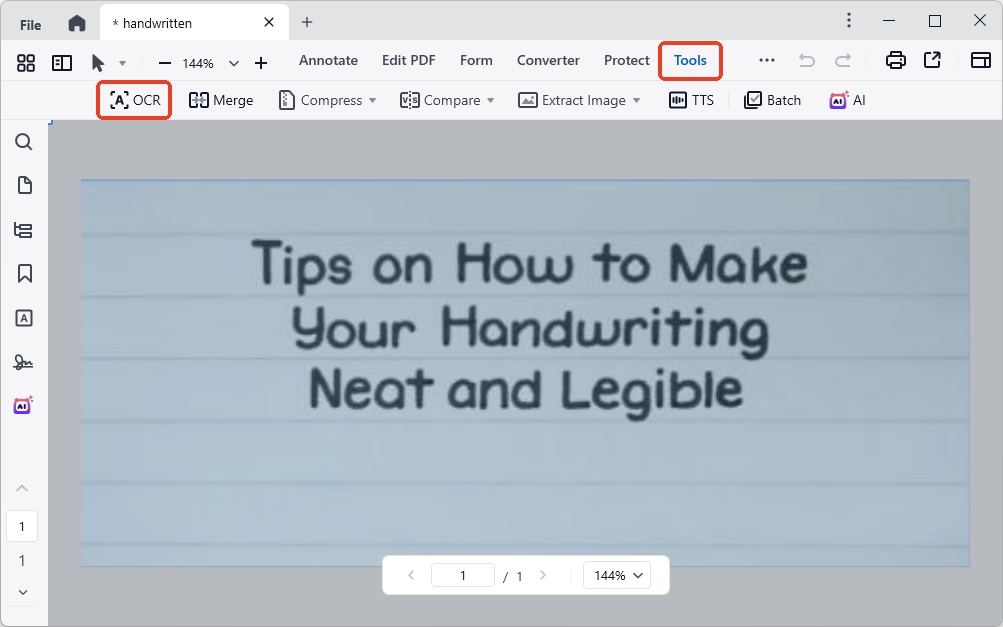
Task: Launch the TTS text-to-speech tool
Action: tap(691, 100)
